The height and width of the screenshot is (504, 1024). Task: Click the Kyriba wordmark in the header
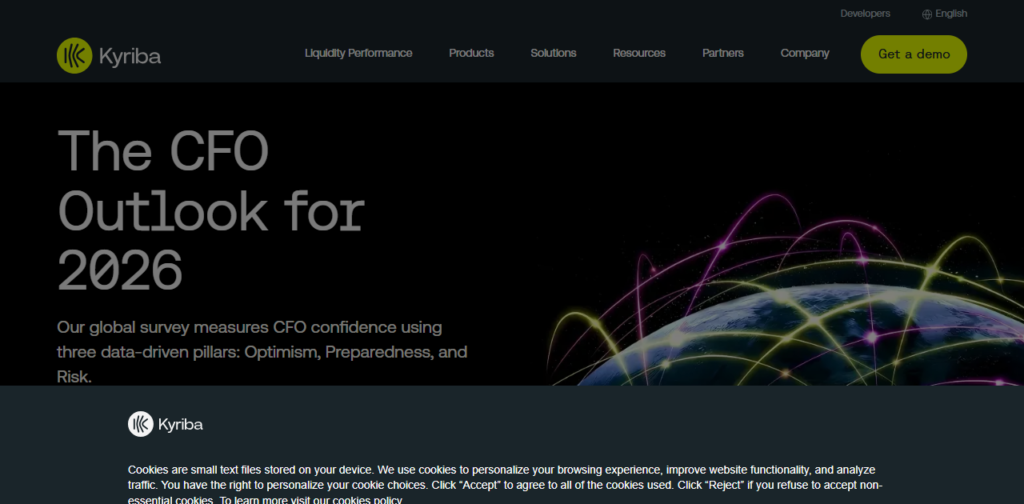click(130, 56)
